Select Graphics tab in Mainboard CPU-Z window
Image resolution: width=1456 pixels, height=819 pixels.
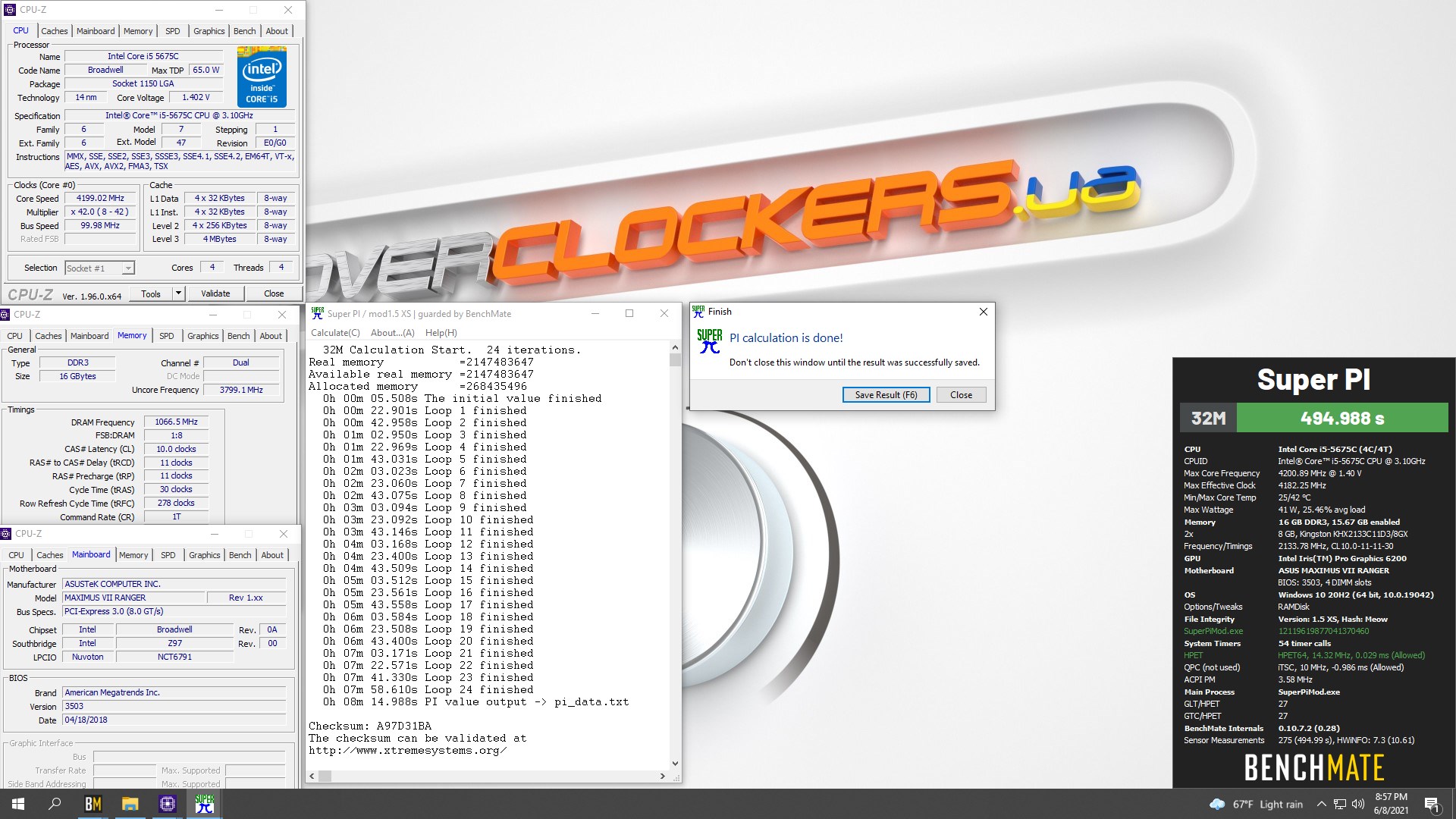204,555
